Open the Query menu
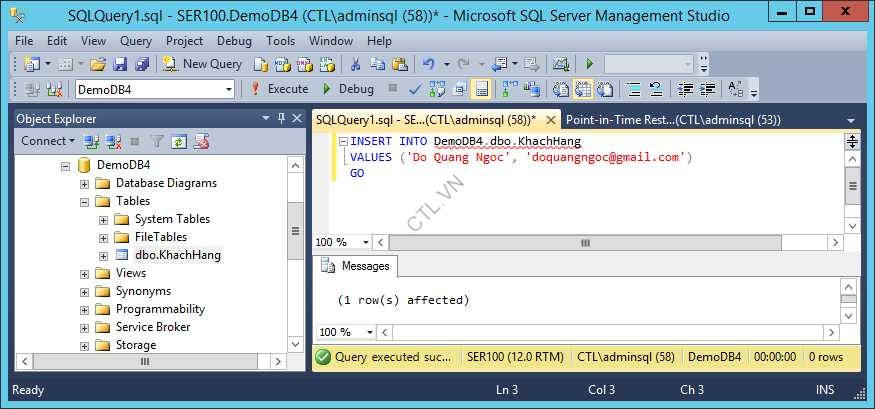 [136, 41]
